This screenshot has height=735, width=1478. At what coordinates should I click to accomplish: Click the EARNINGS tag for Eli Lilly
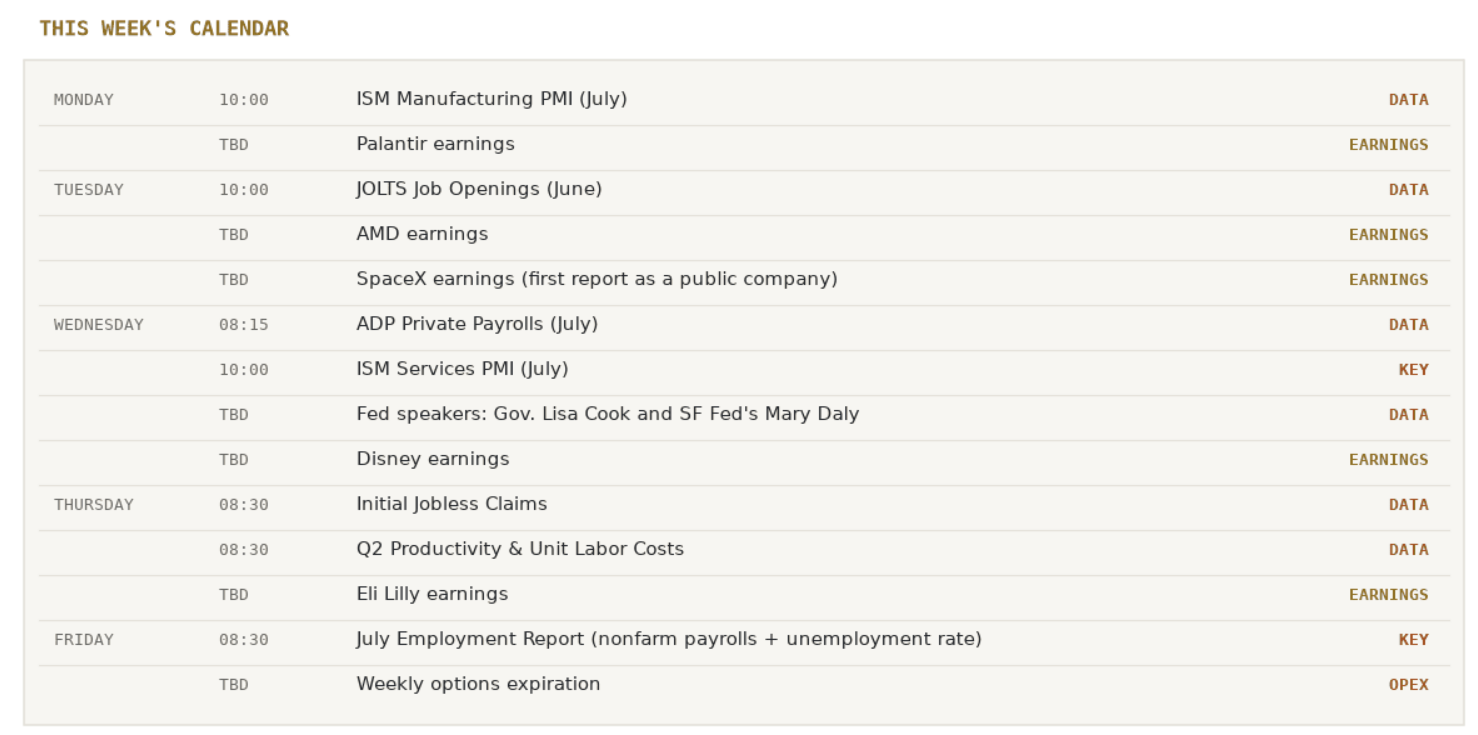(x=1389, y=595)
